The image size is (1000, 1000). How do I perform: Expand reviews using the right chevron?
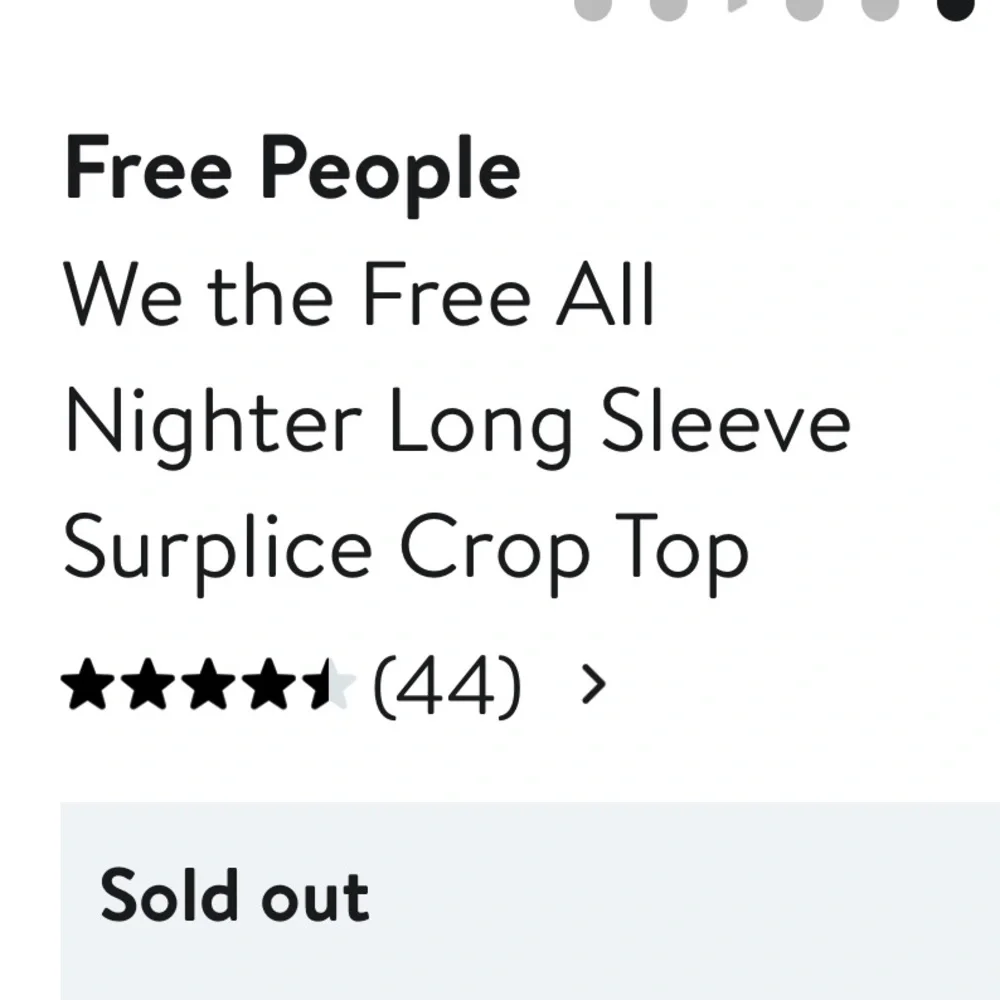tap(597, 682)
